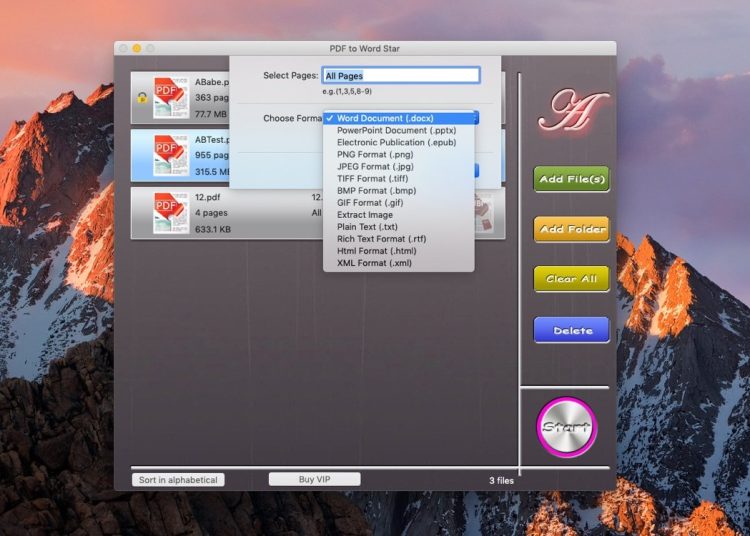Click the Add File(s) button
The height and width of the screenshot is (536, 750).
[571, 179]
